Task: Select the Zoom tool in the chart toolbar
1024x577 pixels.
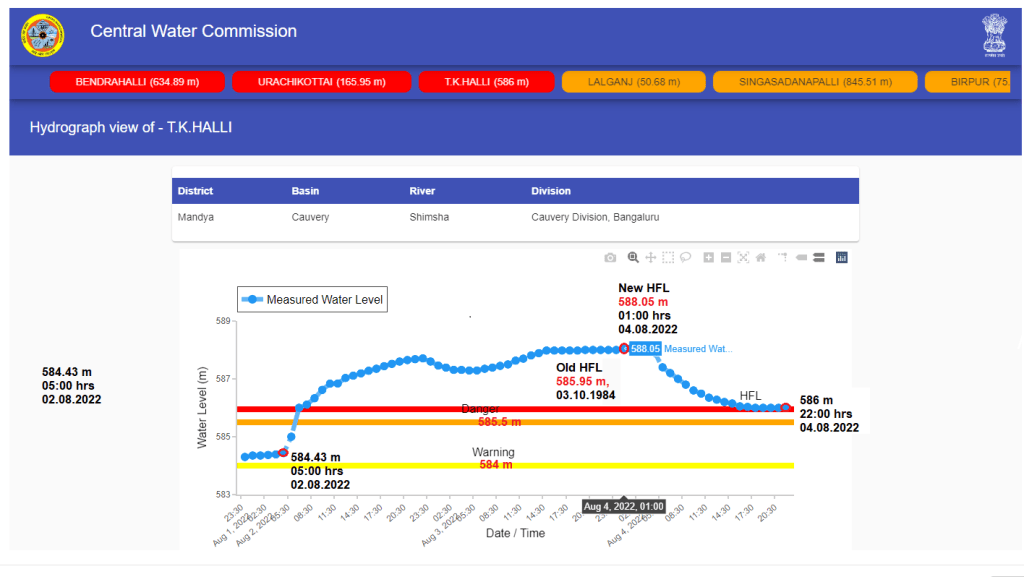Action: click(633, 257)
